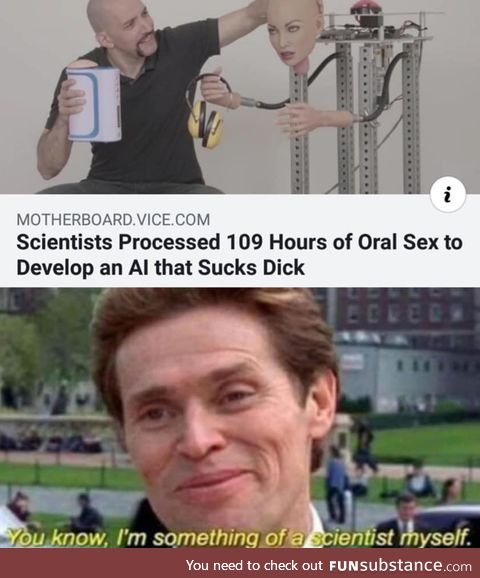Click the people sitting on the lawn, left side

point(52,442)
